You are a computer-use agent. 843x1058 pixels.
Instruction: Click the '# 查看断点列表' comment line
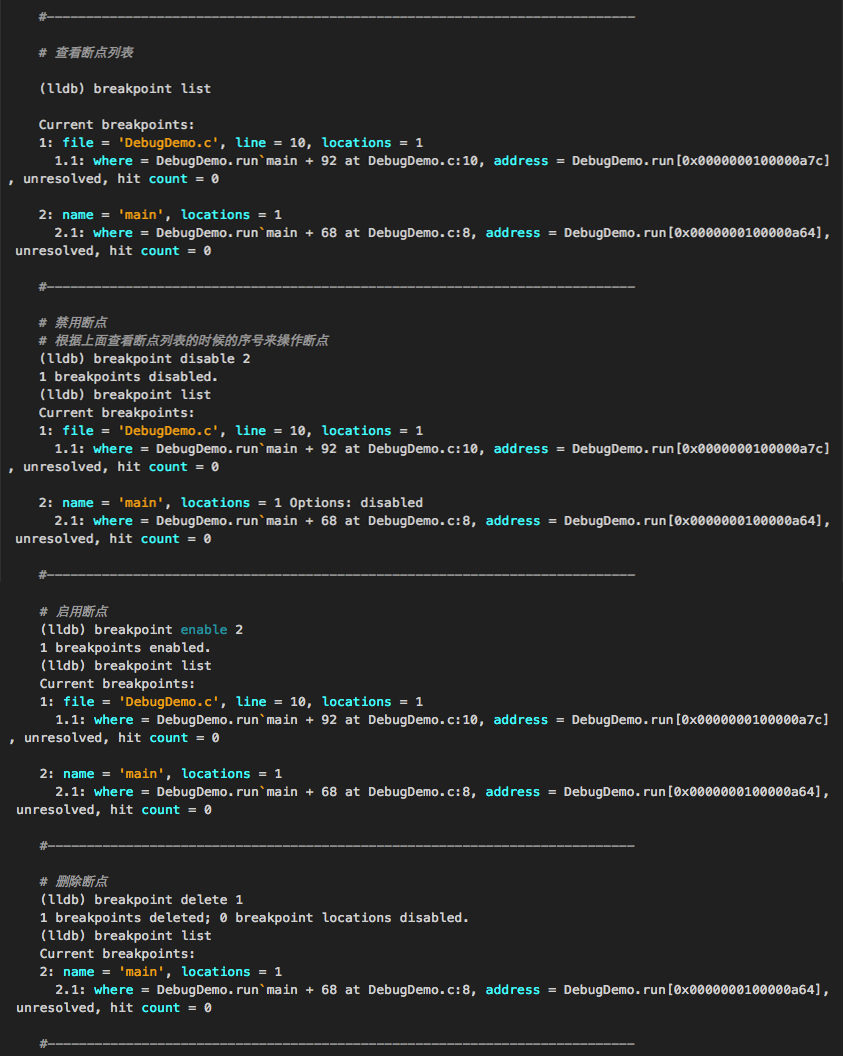tap(94, 53)
